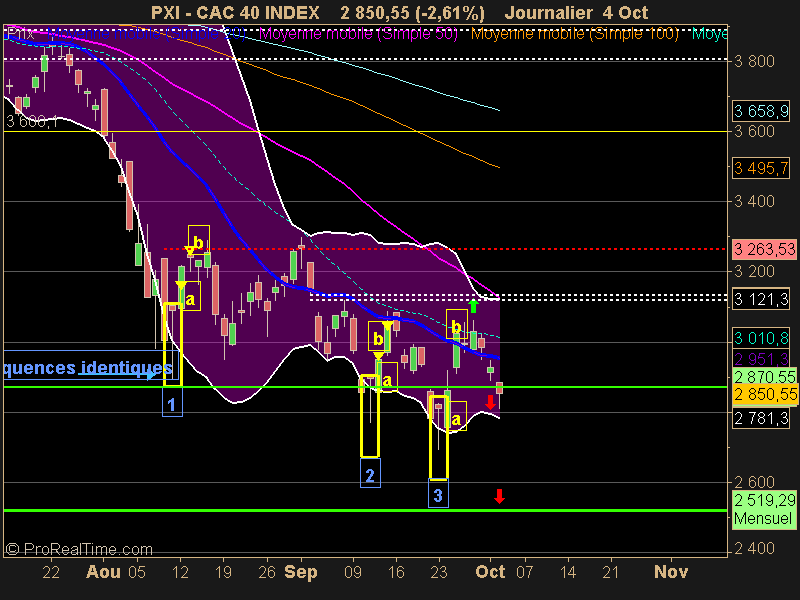The height and width of the screenshot is (600, 800).
Task: Click the 3 600 price axis value
Action: click(x=754, y=131)
